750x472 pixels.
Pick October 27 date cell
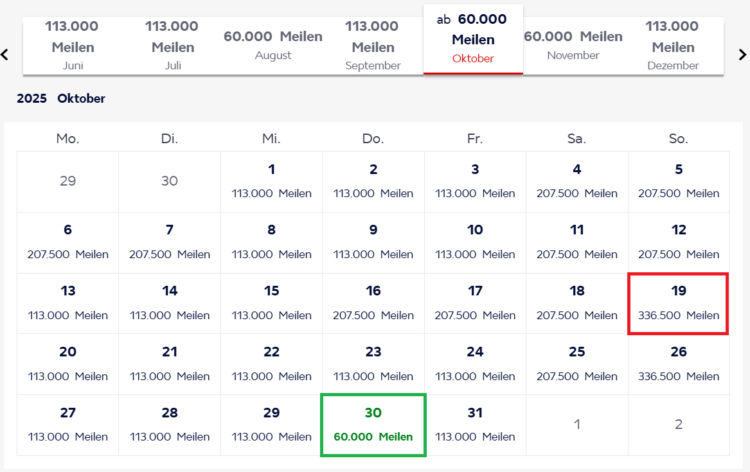pos(68,425)
